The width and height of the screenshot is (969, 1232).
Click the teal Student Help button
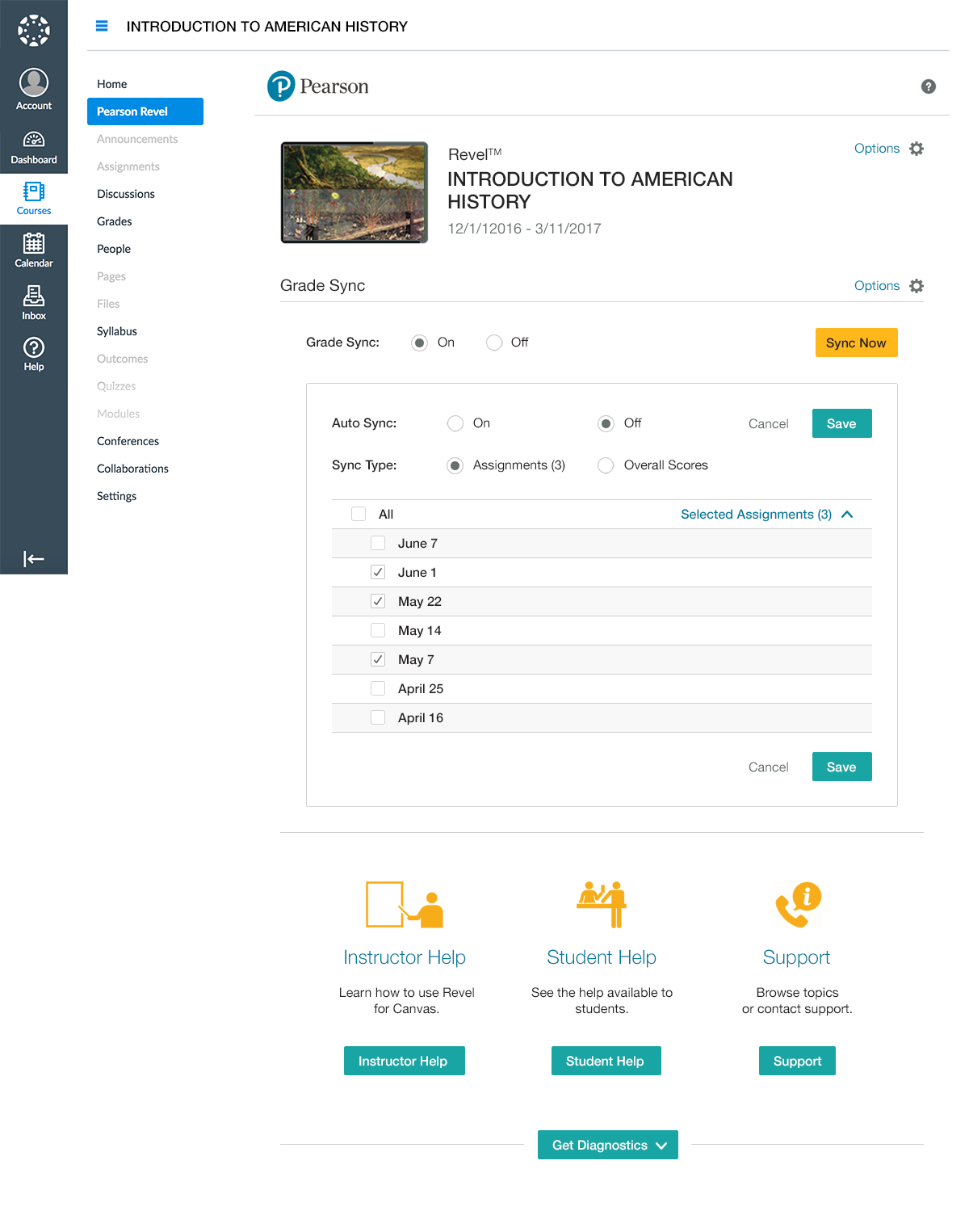coord(606,1061)
